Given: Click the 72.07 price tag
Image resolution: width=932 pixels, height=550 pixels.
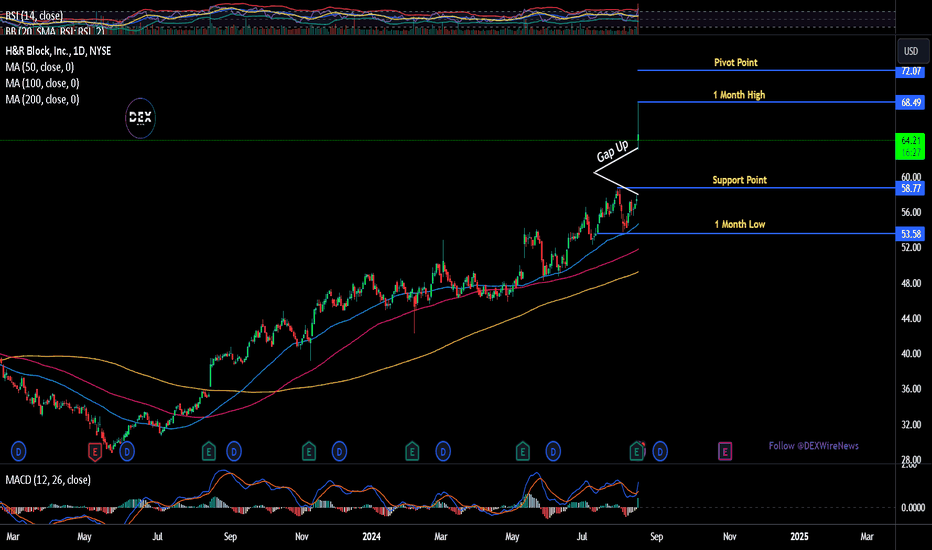Looking at the screenshot, I should (911, 71).
